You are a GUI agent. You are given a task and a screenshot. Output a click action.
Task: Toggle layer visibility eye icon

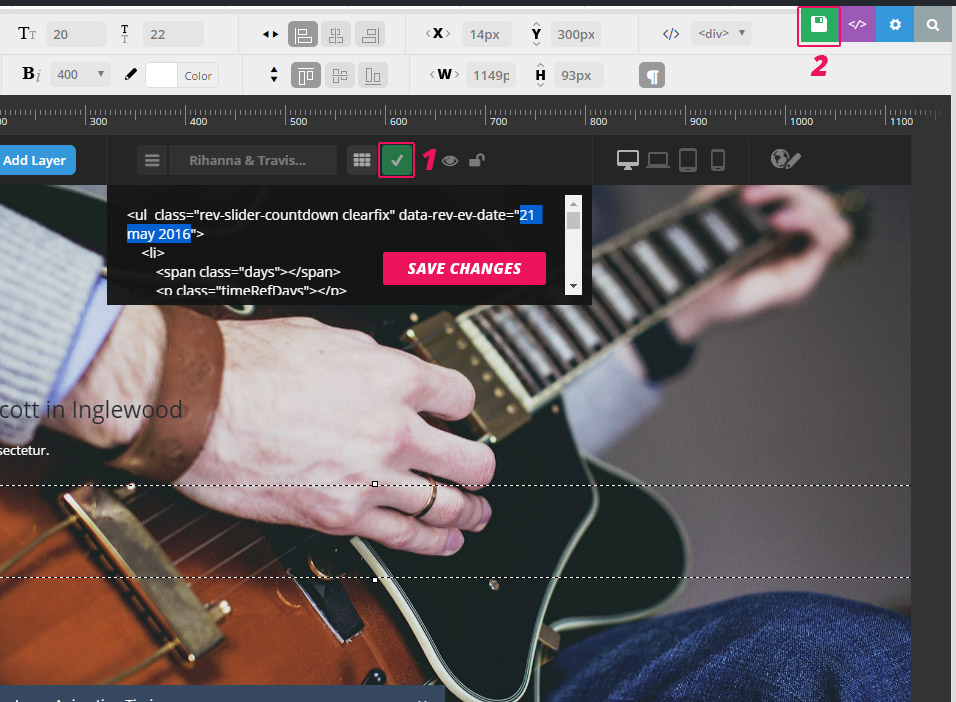coord(450,161)
